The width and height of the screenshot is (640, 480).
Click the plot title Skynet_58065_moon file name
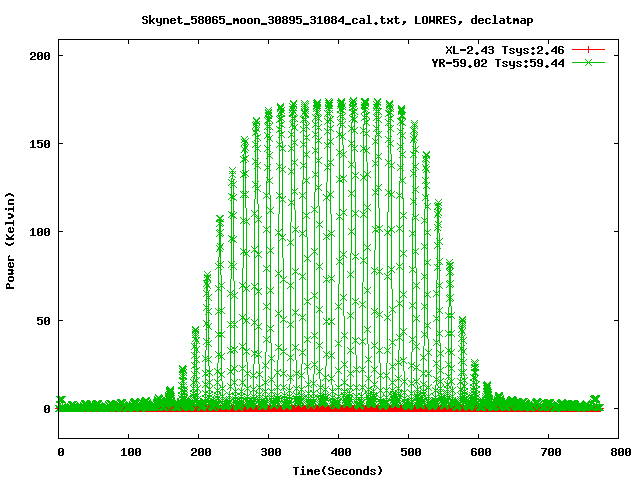click(271, 20)
